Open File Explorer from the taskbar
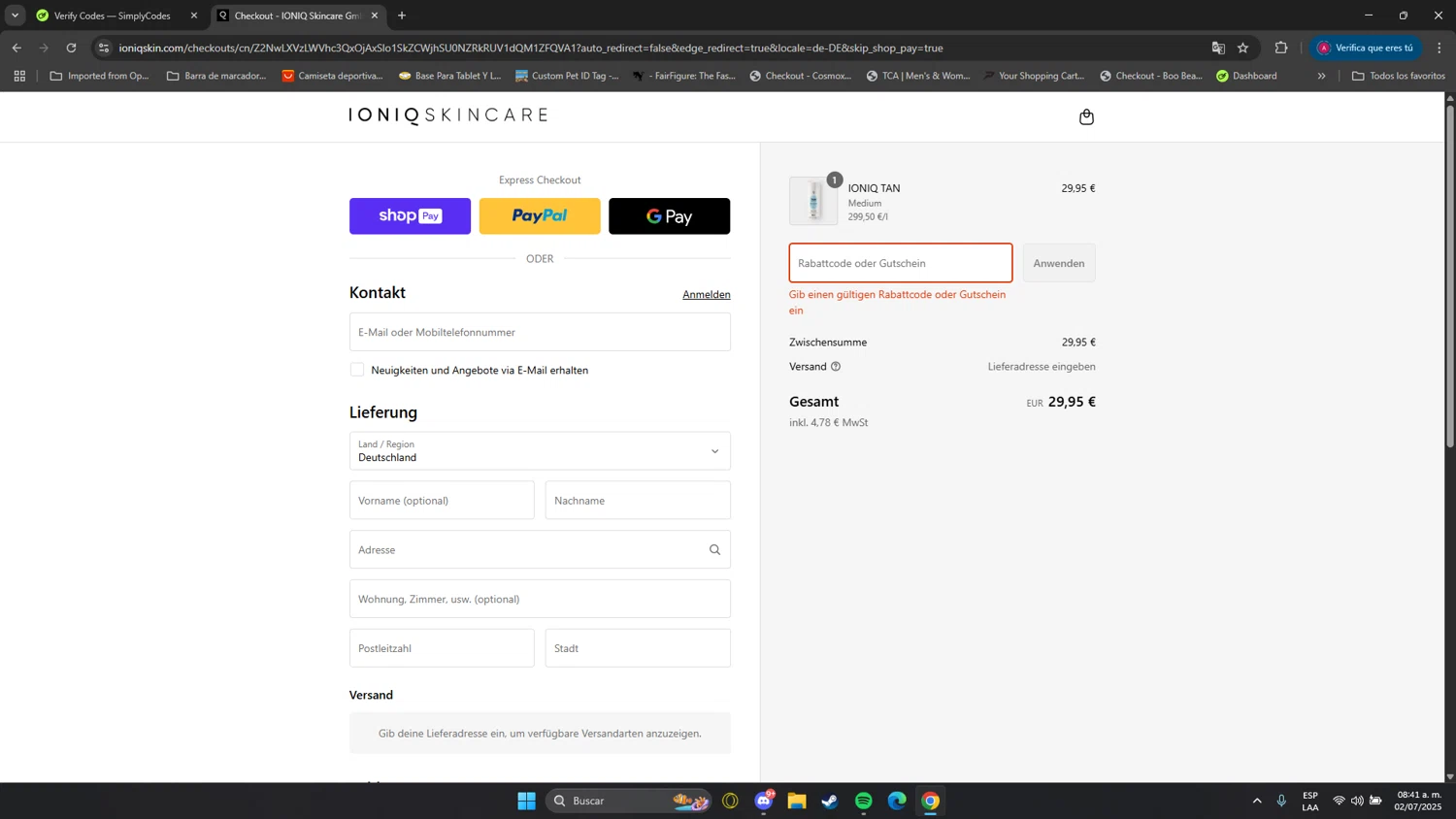The width and height of the screenshot is (1456, 819). click(797, 801)
